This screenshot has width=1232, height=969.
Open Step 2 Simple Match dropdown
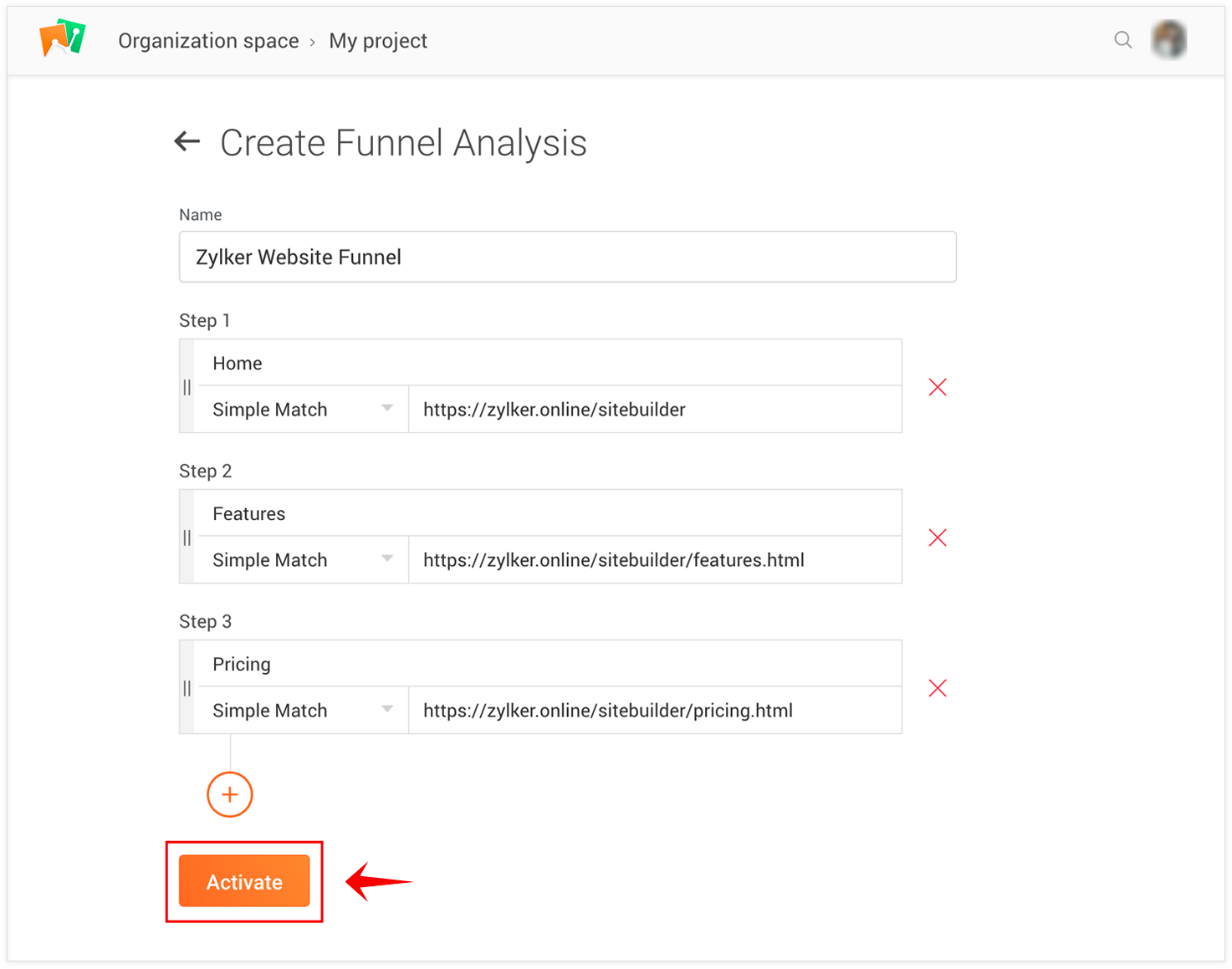click(x=302, y=560)
